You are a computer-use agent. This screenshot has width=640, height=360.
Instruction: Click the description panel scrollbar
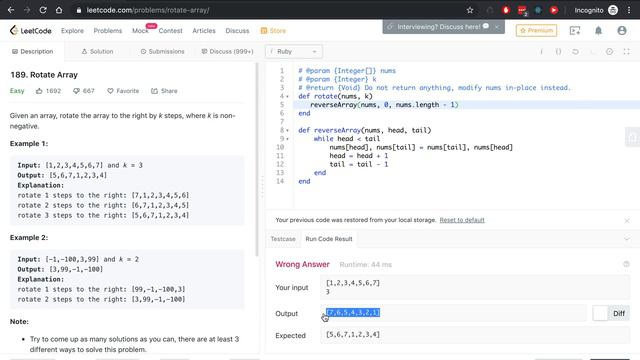click(x=257, y=159)
